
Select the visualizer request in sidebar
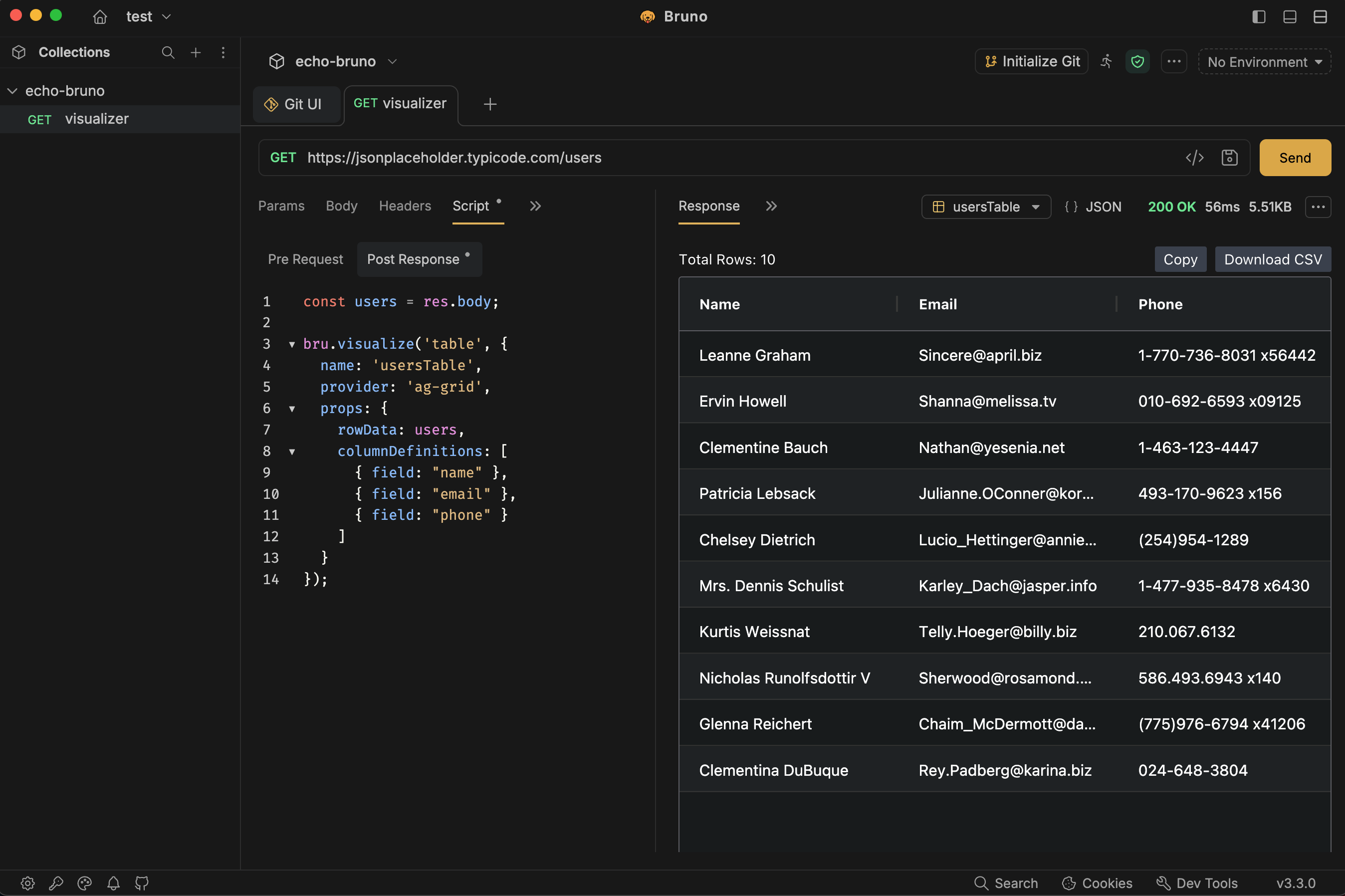point(120,119)
